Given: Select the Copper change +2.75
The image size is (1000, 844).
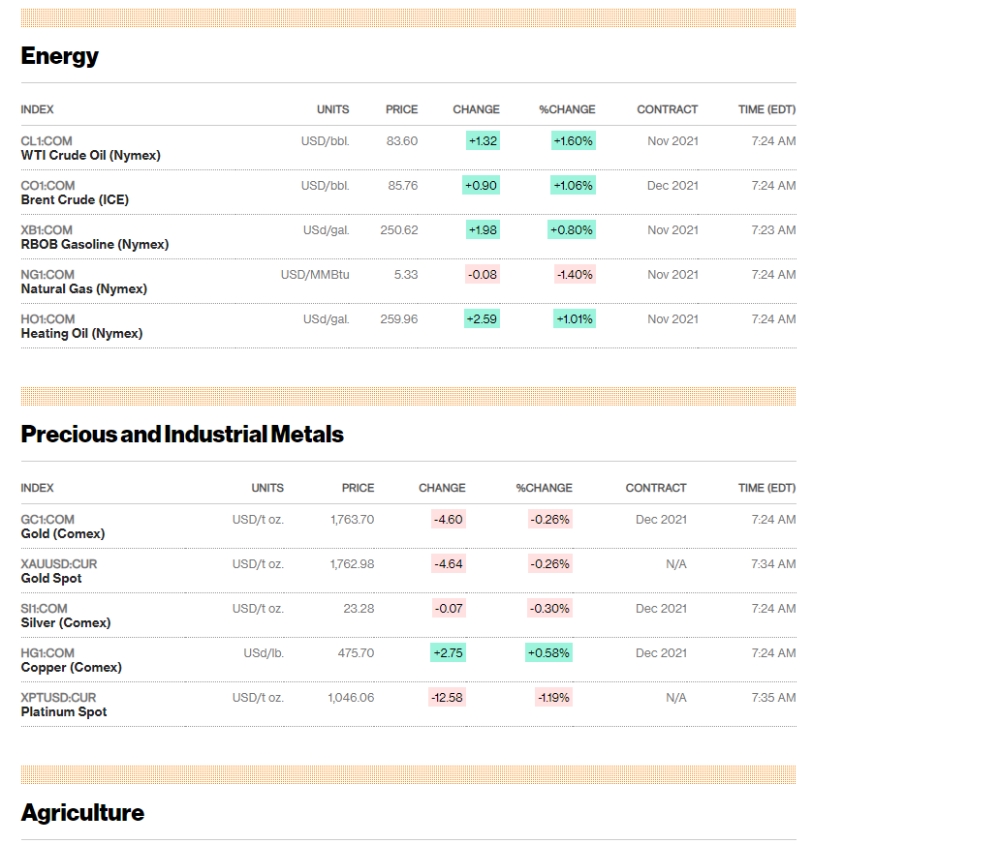Looking at the screenshot, I should (x=448, y=653).
